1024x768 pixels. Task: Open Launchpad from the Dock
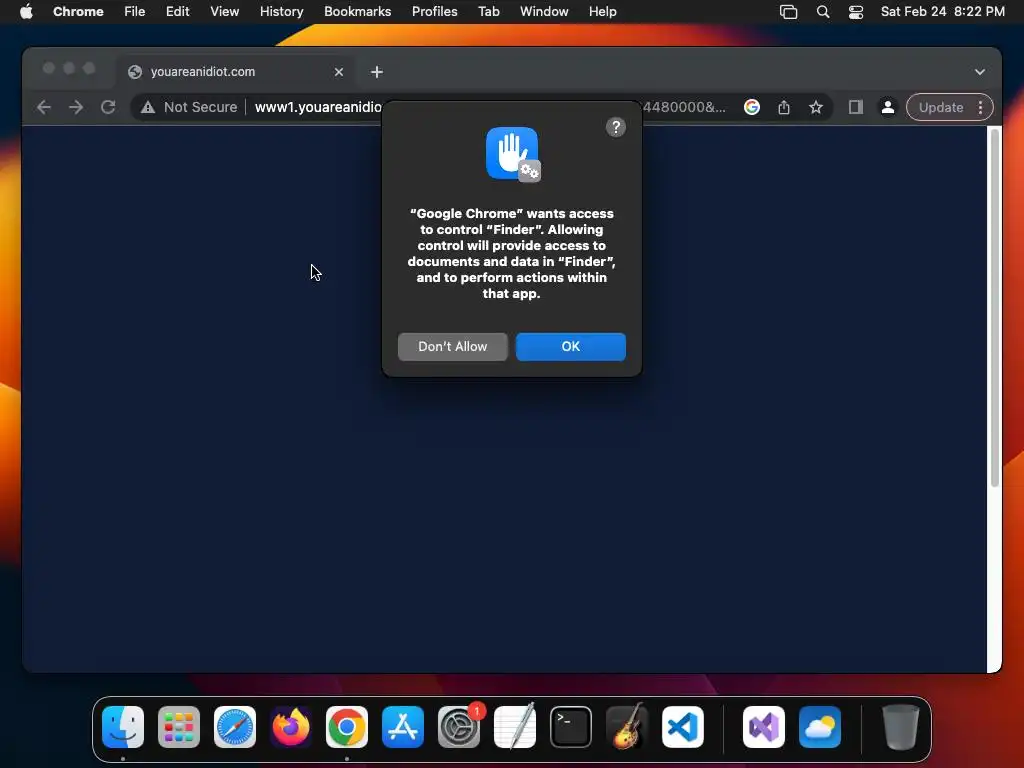pyautogui.click(x=179, y=727)
